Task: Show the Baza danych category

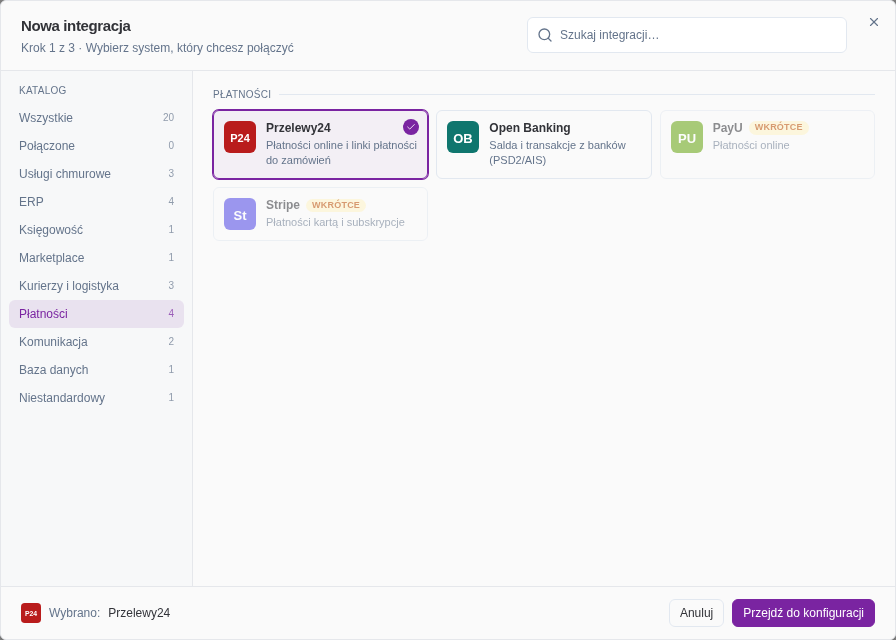Action: click(x=97, y=370)
